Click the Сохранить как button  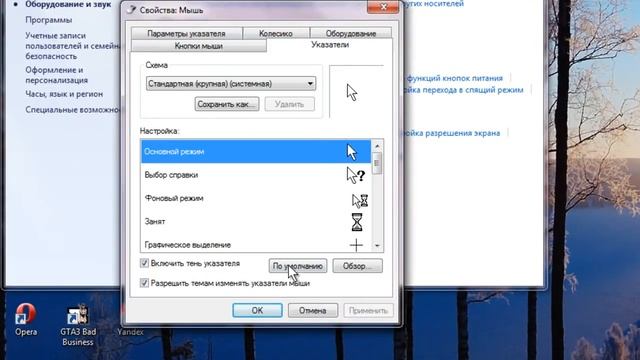(x=227, y=104)
